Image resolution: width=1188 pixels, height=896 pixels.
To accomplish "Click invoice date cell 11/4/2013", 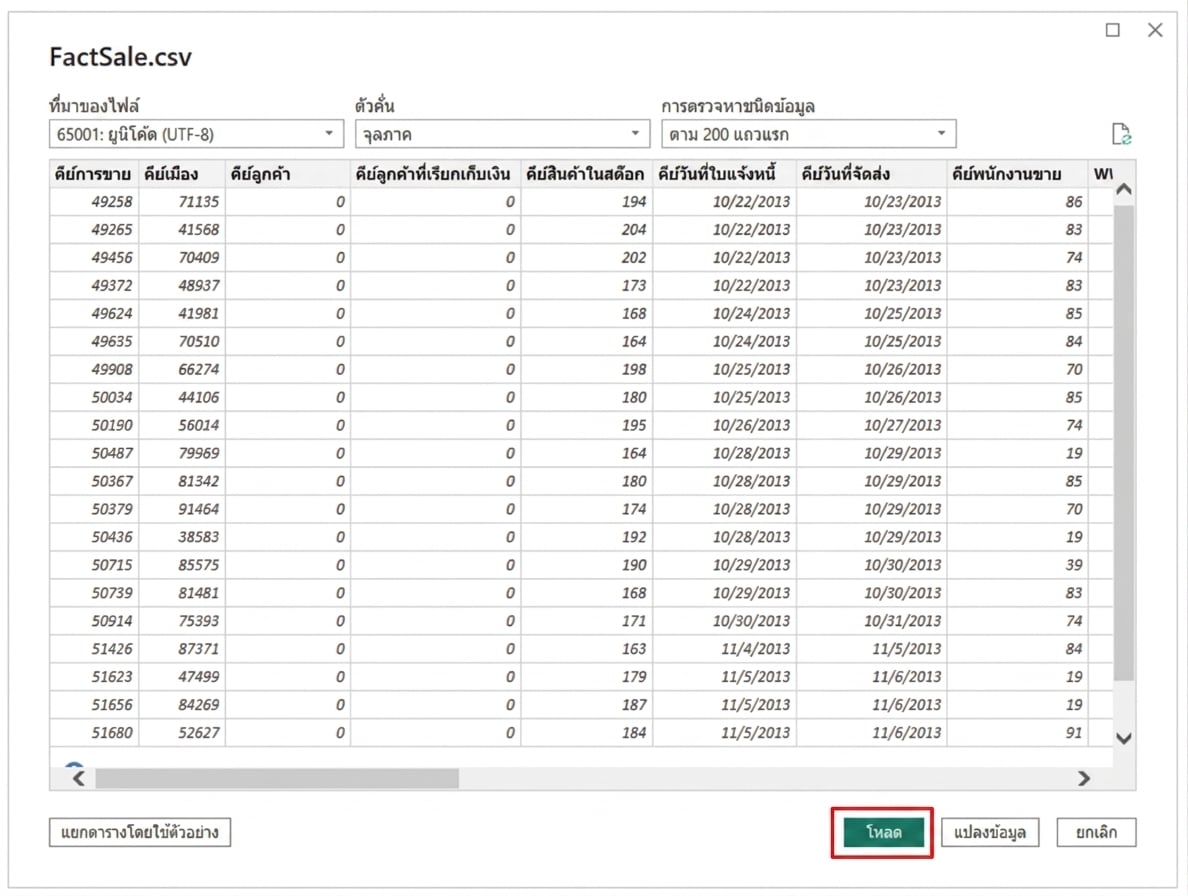I will (x=724, y=649).
